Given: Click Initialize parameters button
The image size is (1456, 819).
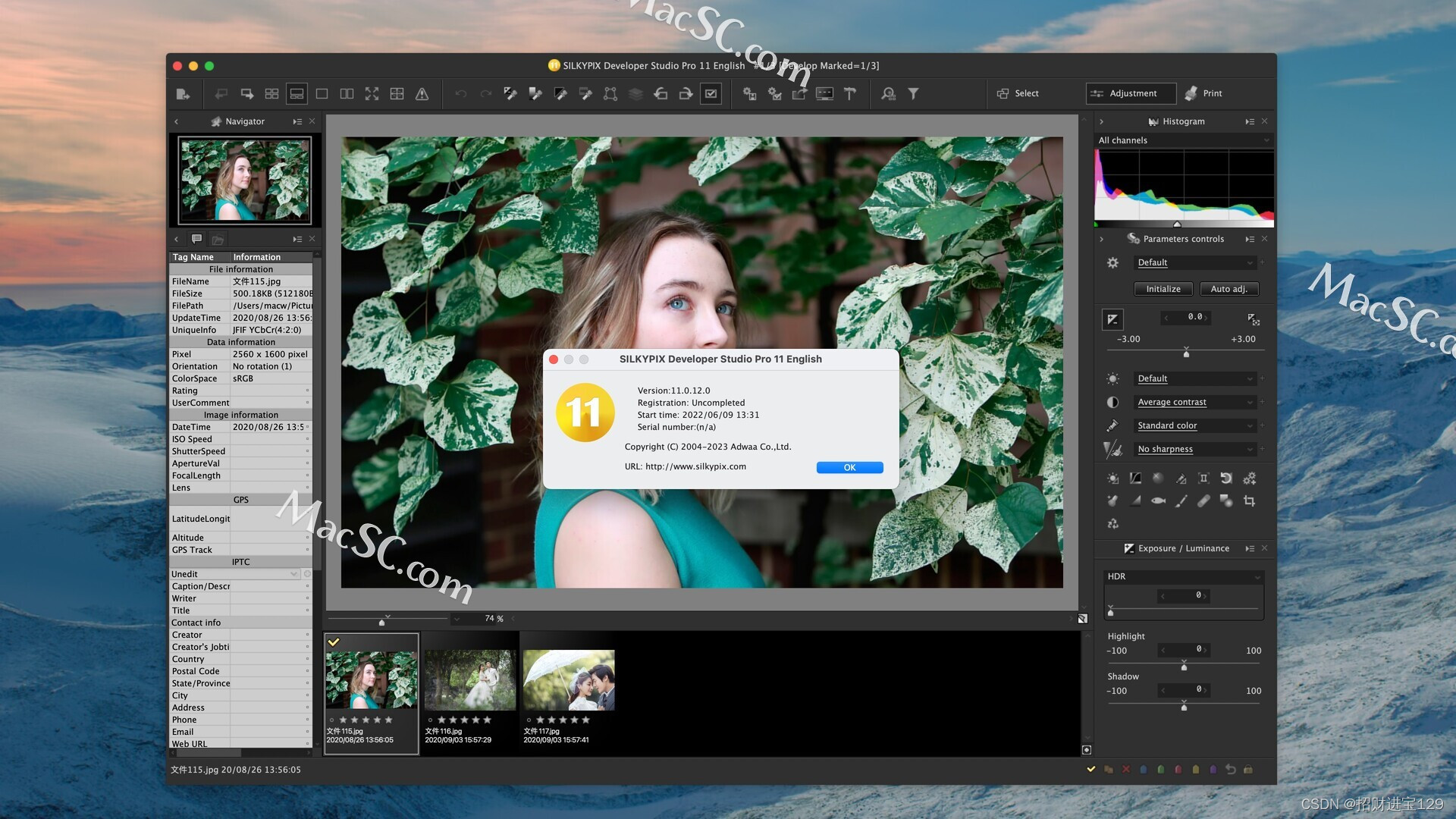Looking at the screenshot, I should (x=1163, y=289).
